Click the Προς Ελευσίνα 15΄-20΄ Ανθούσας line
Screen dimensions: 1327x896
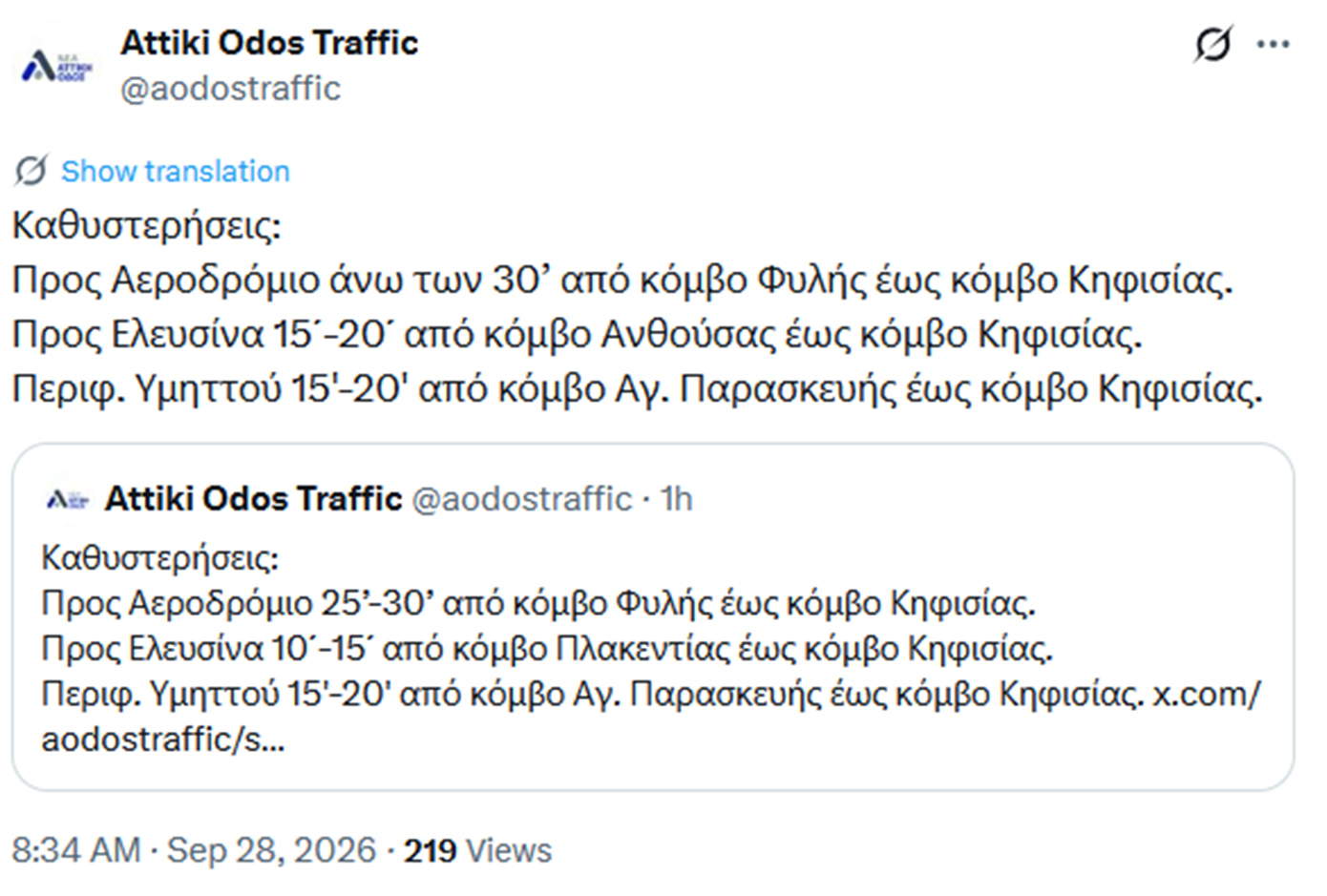click(x=577, y=335)
